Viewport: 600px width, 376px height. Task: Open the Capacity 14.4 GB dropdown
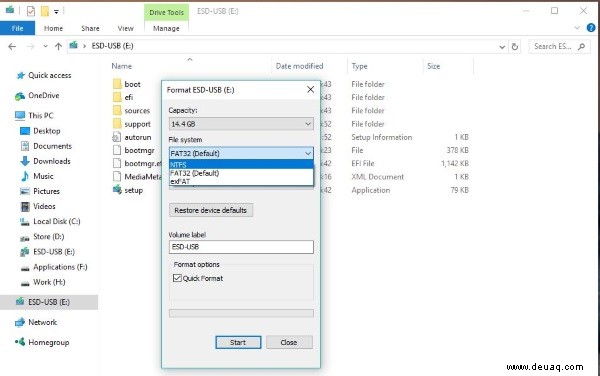(x=241, y=124)
